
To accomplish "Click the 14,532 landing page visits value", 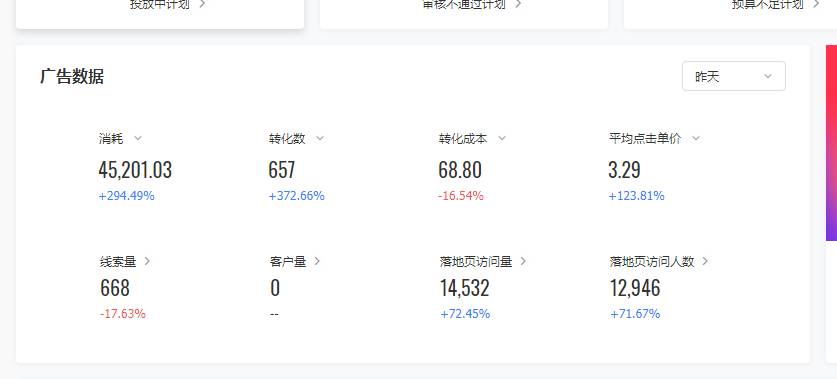I will pos(464,288).
